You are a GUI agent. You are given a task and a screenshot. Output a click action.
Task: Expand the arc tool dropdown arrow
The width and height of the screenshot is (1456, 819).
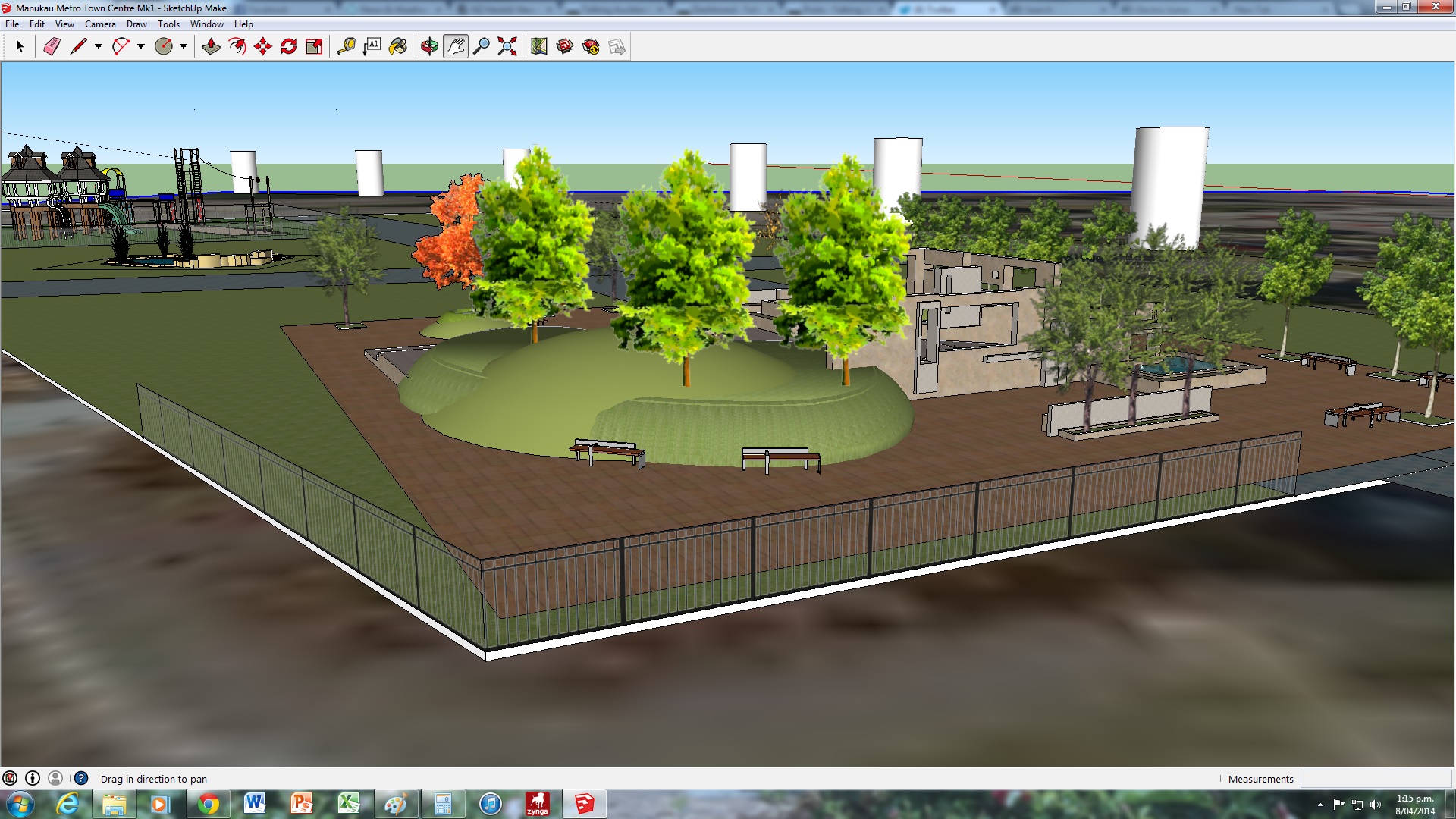(x=141, y=47)
